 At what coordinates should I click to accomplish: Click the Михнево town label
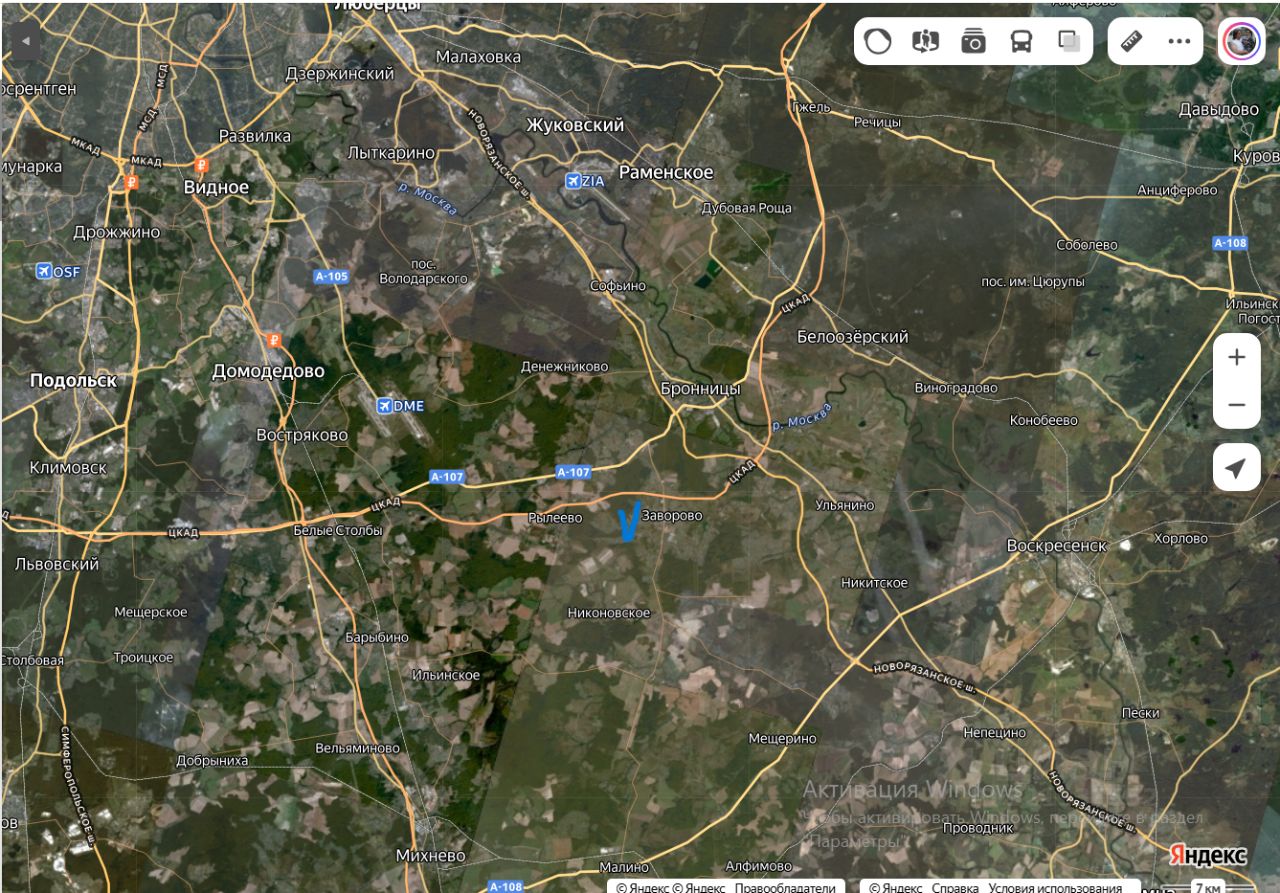[431, 856]
